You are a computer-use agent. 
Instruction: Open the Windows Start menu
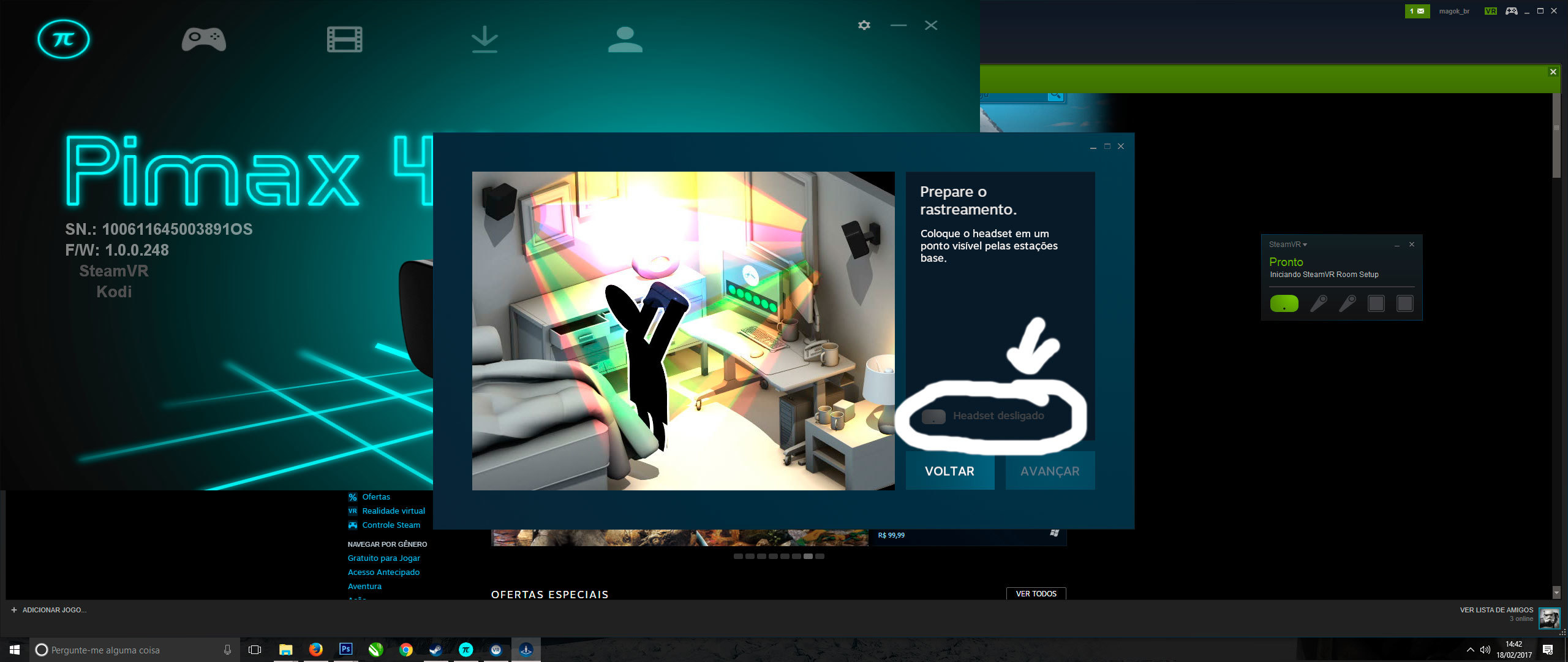tap(15, 650)
